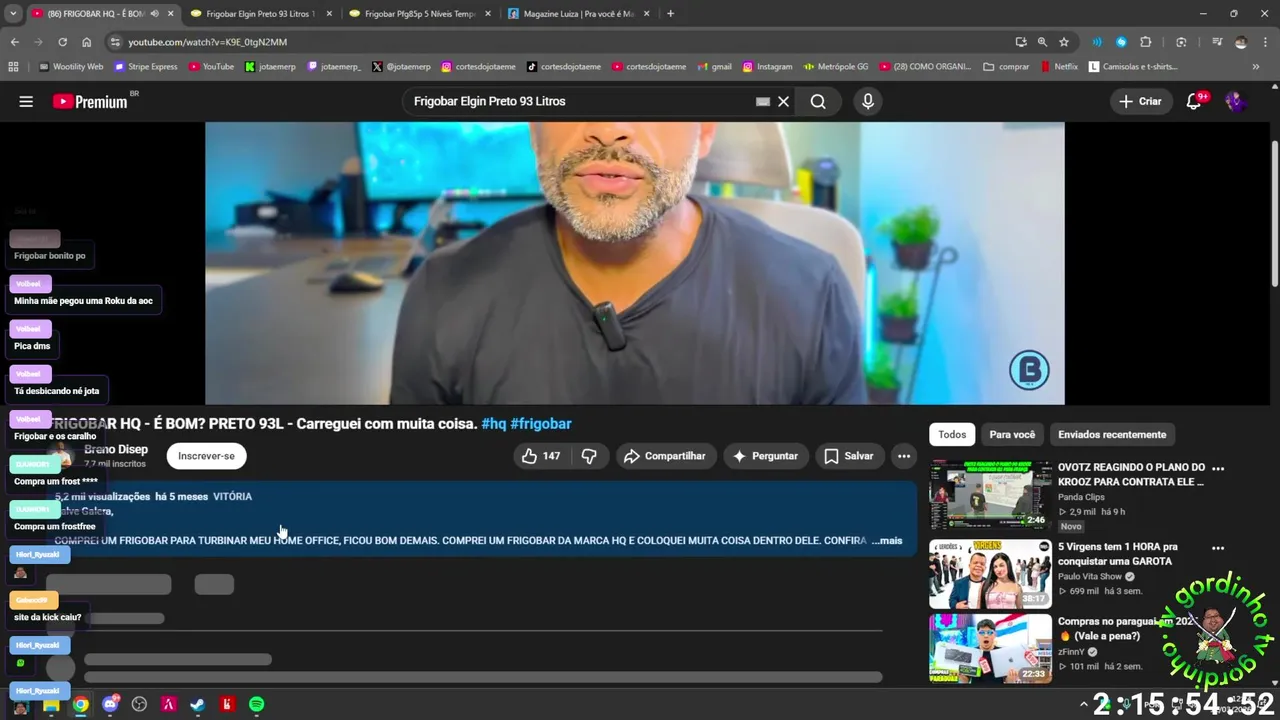This screenshot has width=1280, height=720.
Task: Open the video's more actions ellipsis
Action: pos(904,456)
